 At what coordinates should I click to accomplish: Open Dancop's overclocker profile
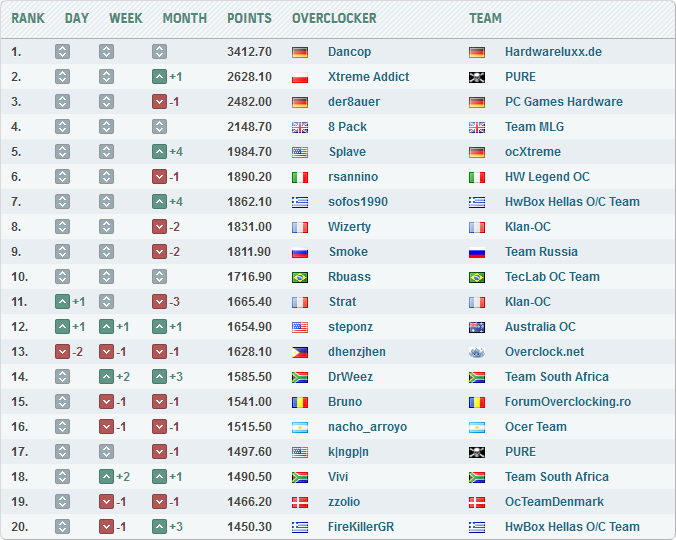[349, 52]
